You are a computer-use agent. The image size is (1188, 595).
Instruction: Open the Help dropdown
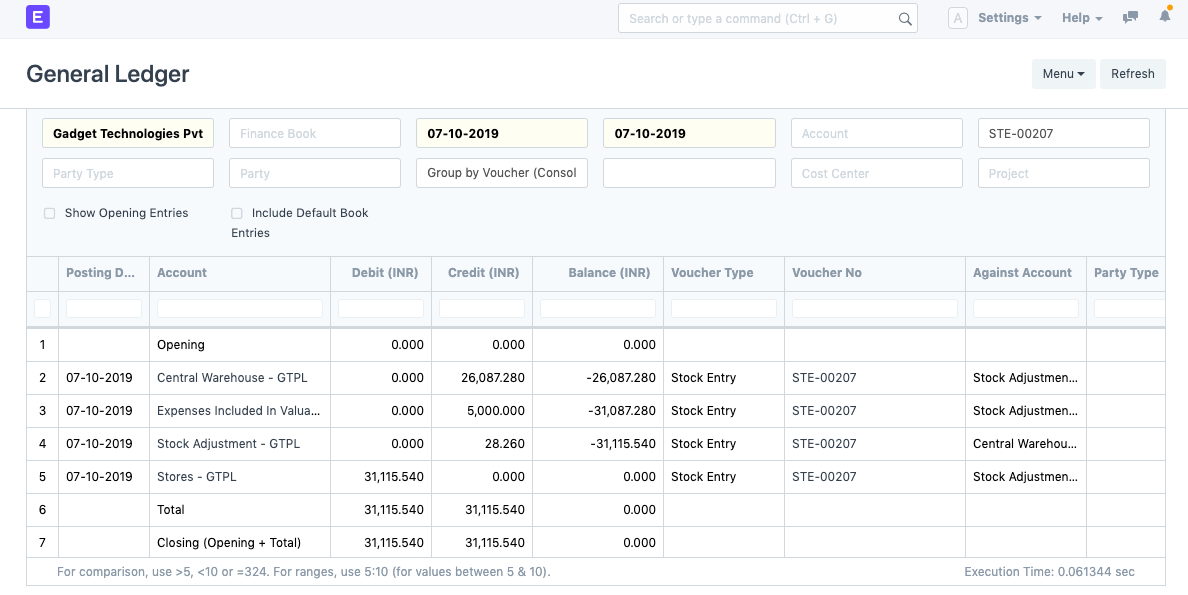click(x=1081, y=17)
